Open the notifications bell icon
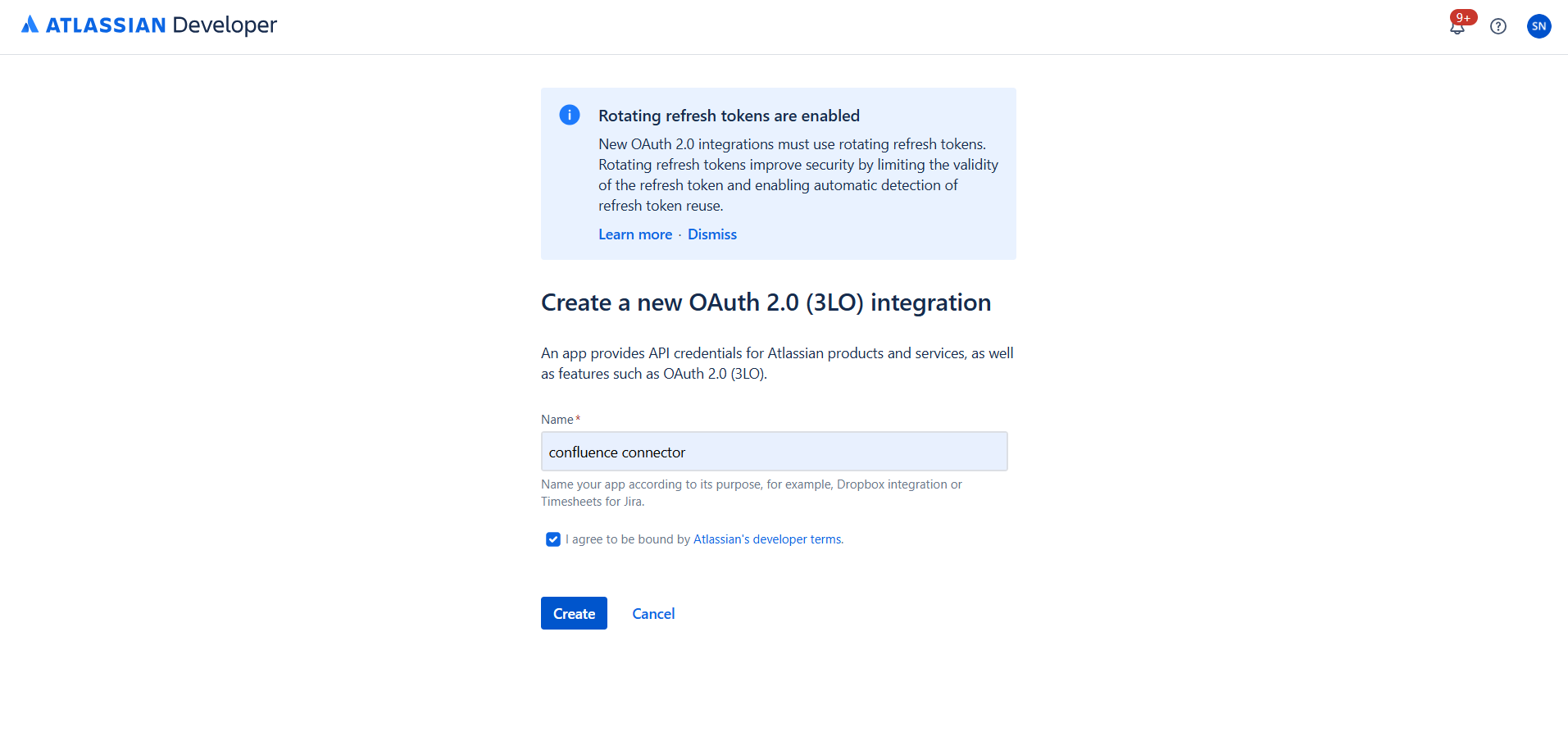This screenshot has height=732, width=1568. pos(1457,26)
